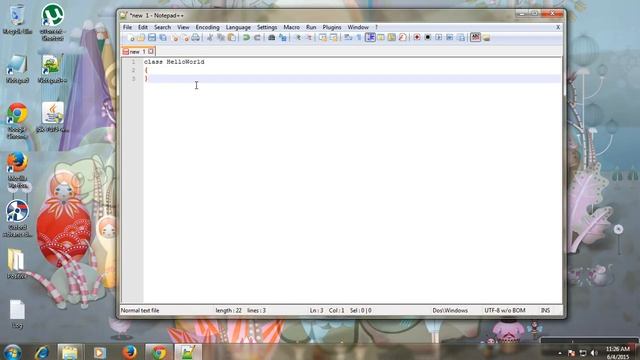This screenshot has width=640, height=360.
Task: Click the Paste clipboard icon
Action: pos(231,38)
